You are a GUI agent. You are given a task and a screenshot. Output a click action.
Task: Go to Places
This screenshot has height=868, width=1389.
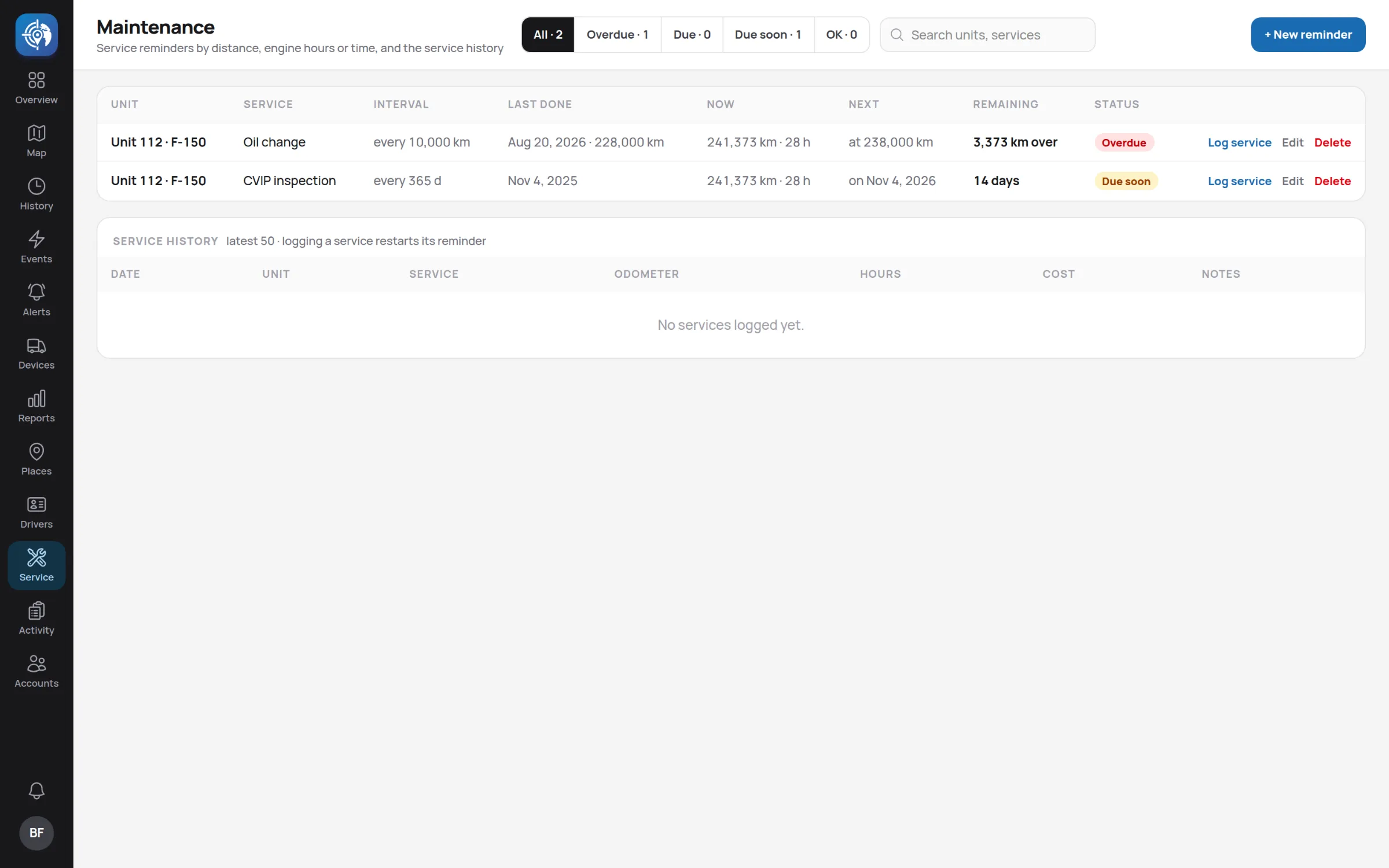[x=36, y=459]
